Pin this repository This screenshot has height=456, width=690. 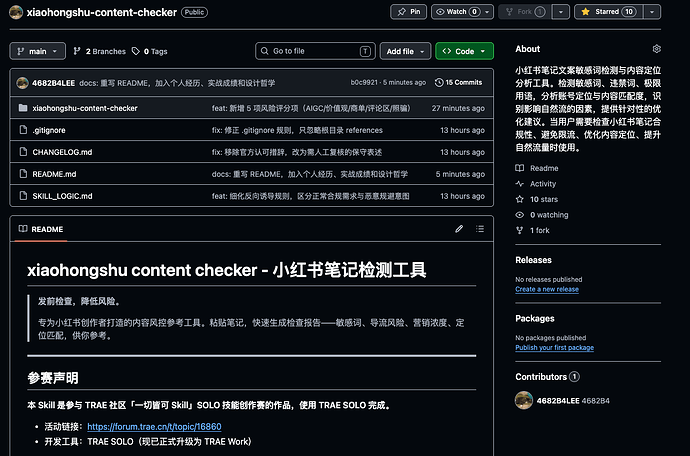point(408,12)
